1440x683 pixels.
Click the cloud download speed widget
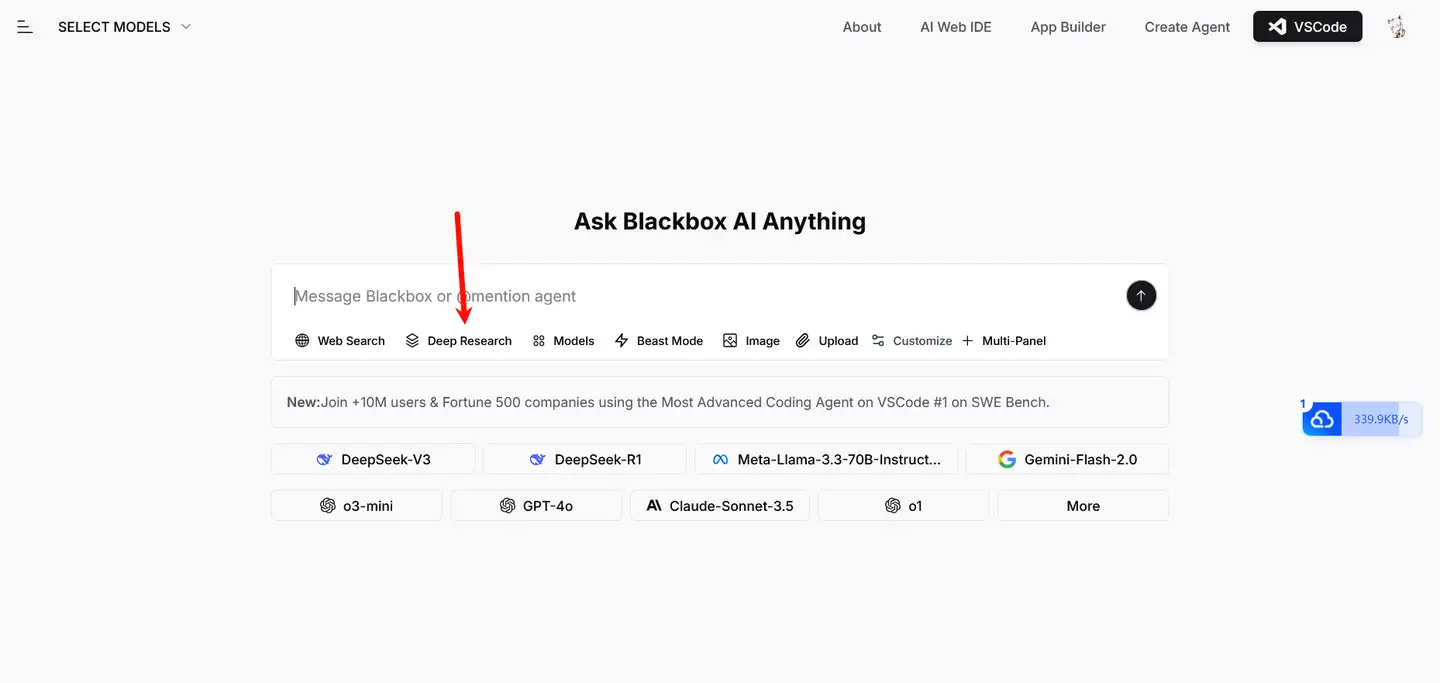click(x=1361, y=419)
